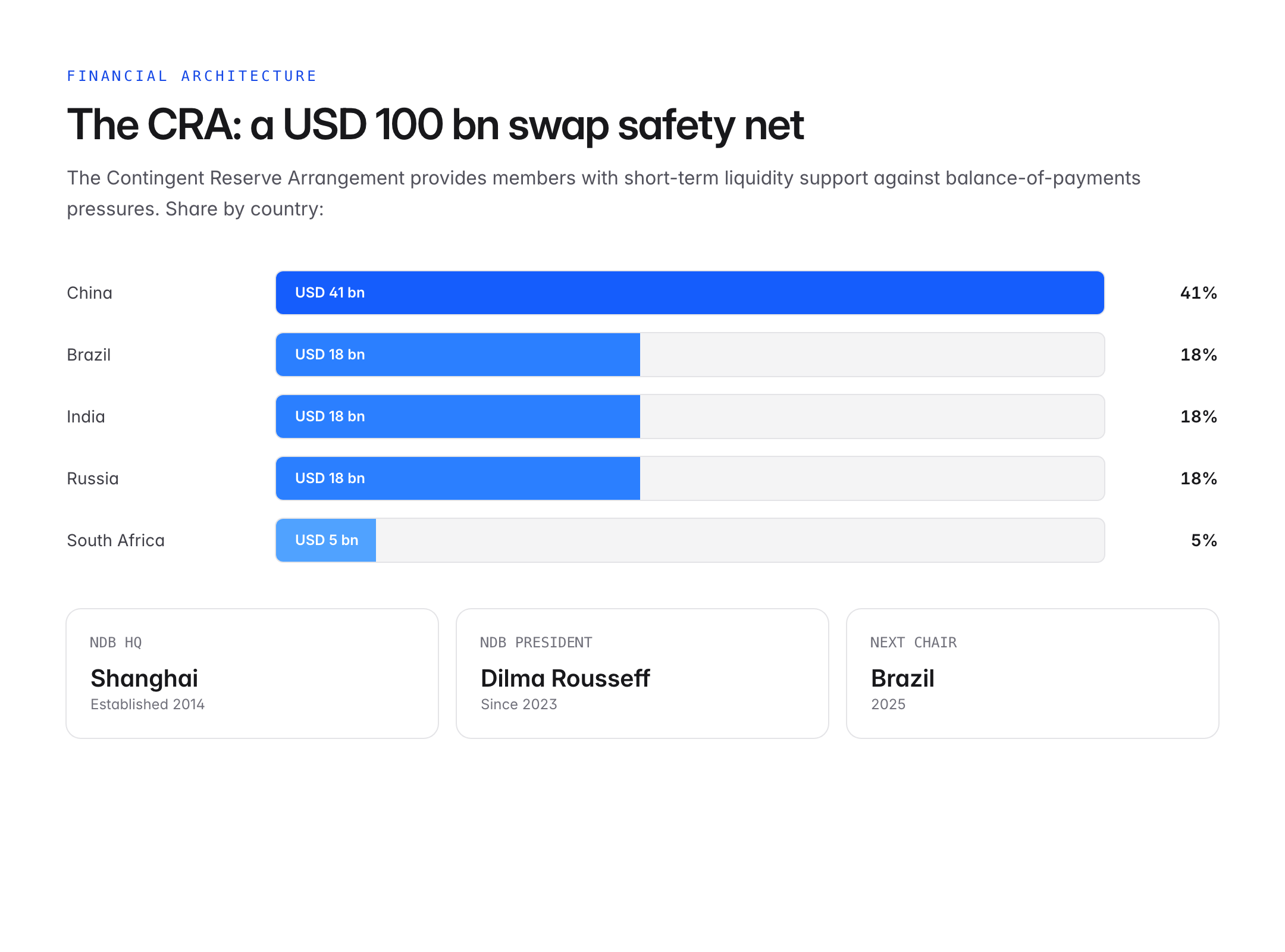This screenshot has height=952, width=1285.
Task: Open the NDB President Dilma Rousseff card
Action: (642, 674)
